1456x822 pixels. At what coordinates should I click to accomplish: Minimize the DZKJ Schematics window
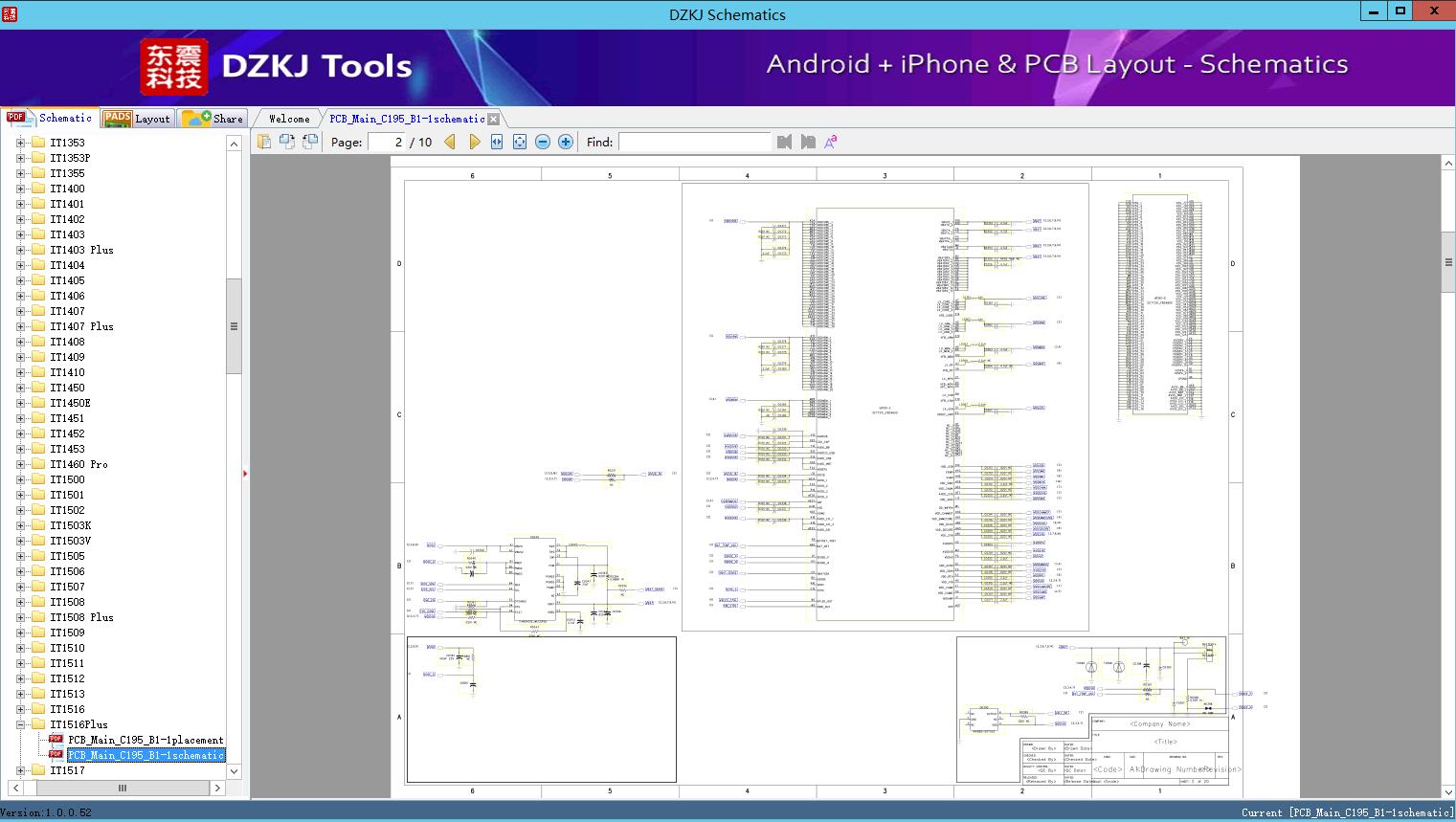(x=1374, y=11)
